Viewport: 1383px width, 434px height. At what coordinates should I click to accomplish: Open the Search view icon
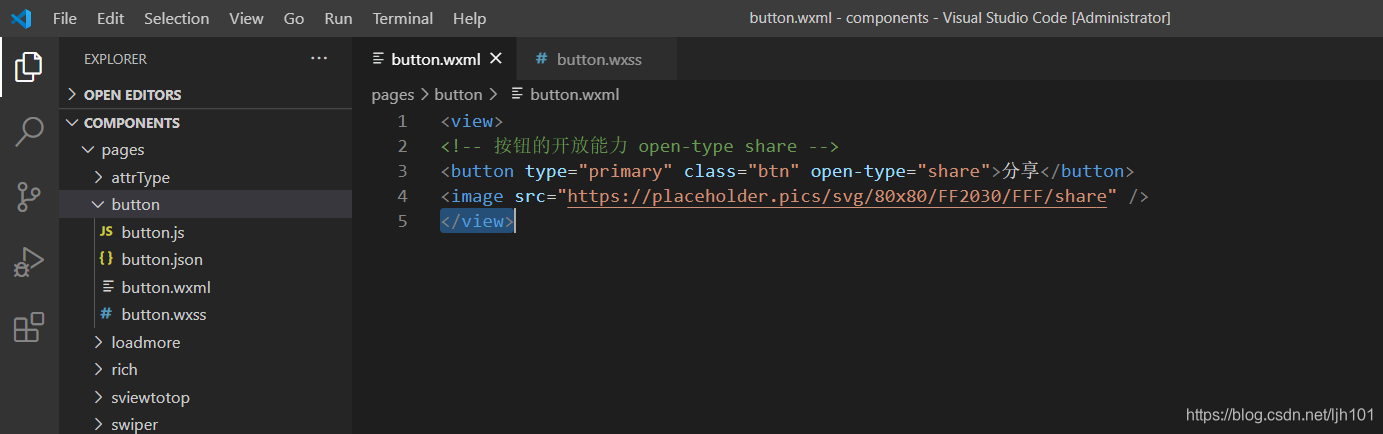(x=29, y=131)
